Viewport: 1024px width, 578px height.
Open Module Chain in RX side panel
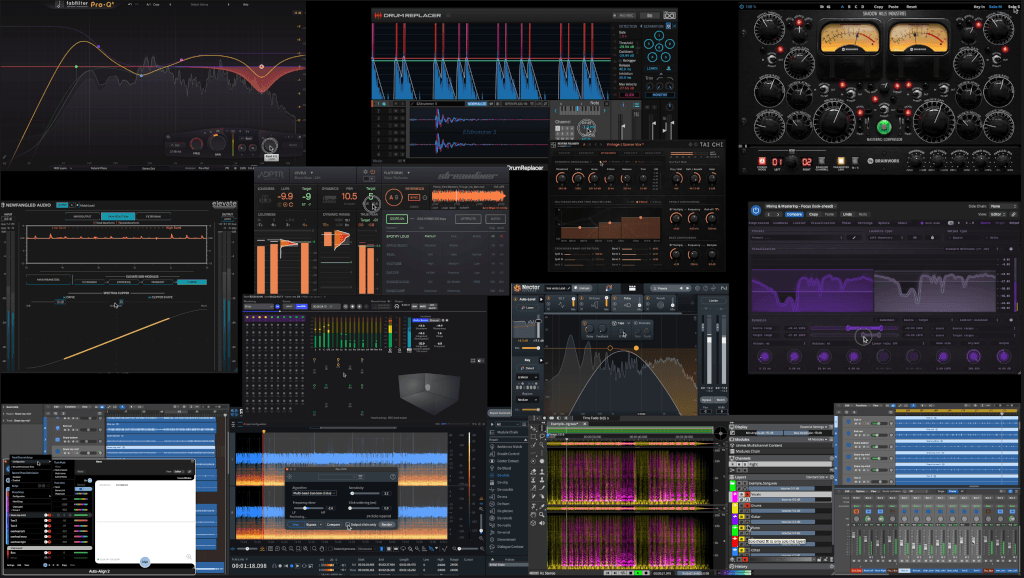click(507, 432)
